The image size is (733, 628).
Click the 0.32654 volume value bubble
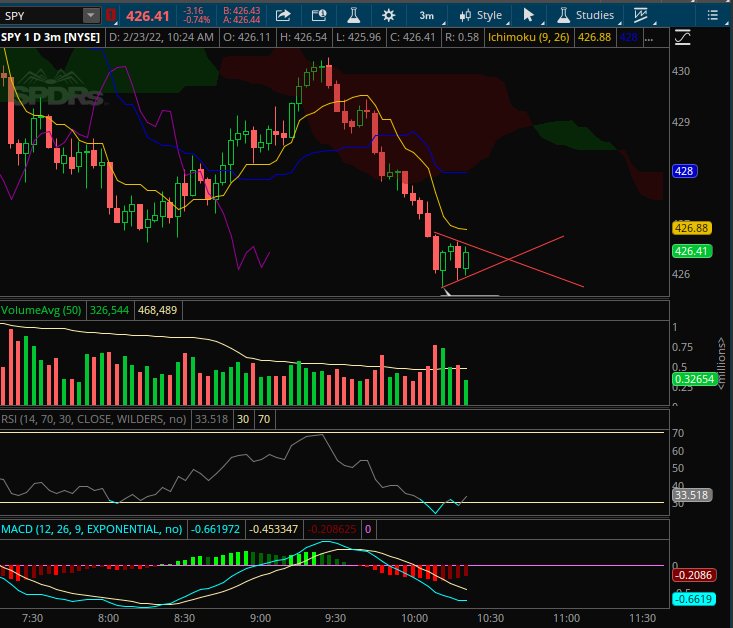(x=695, y=378)
